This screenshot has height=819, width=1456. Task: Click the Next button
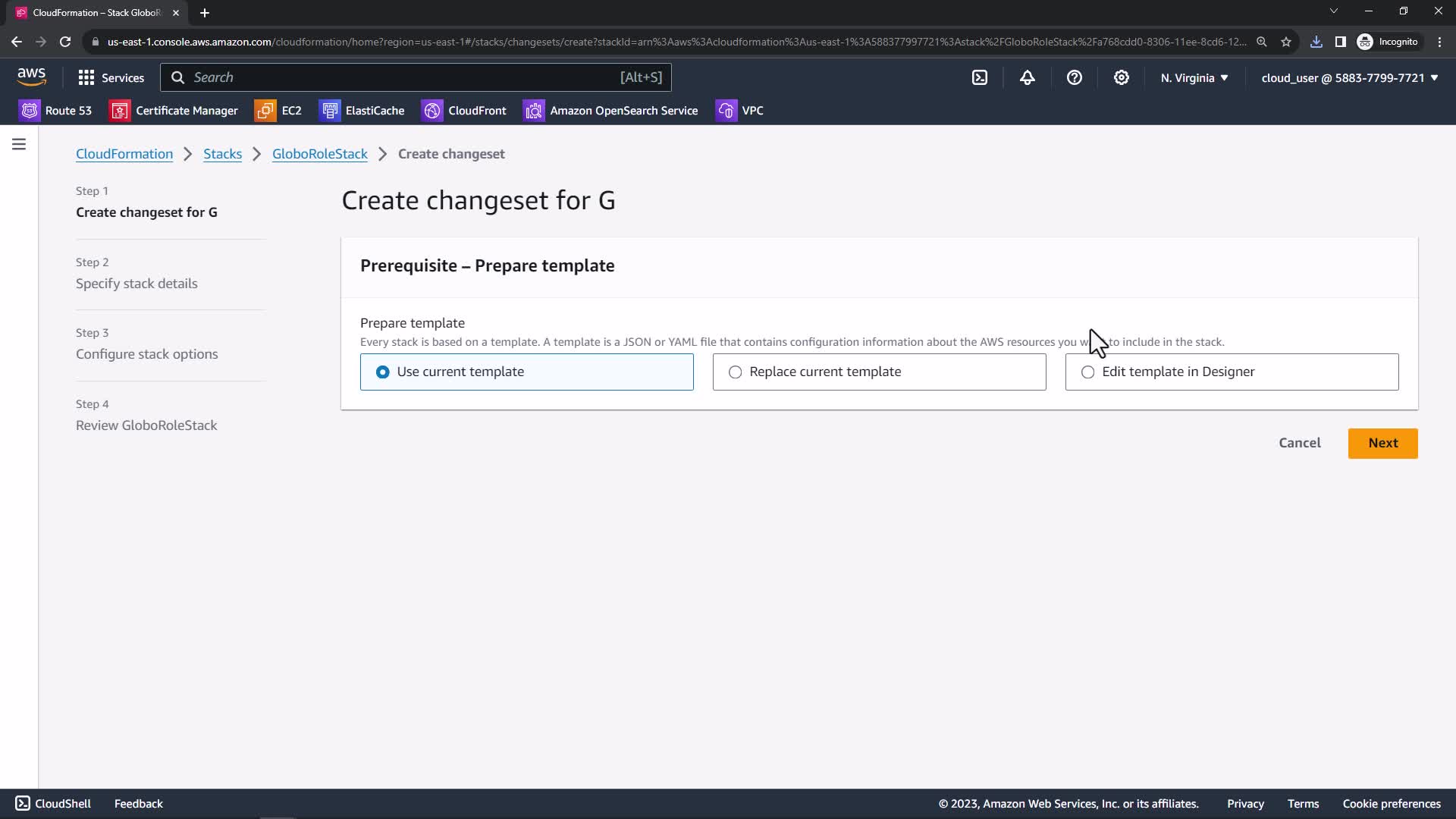(1382, 443)
